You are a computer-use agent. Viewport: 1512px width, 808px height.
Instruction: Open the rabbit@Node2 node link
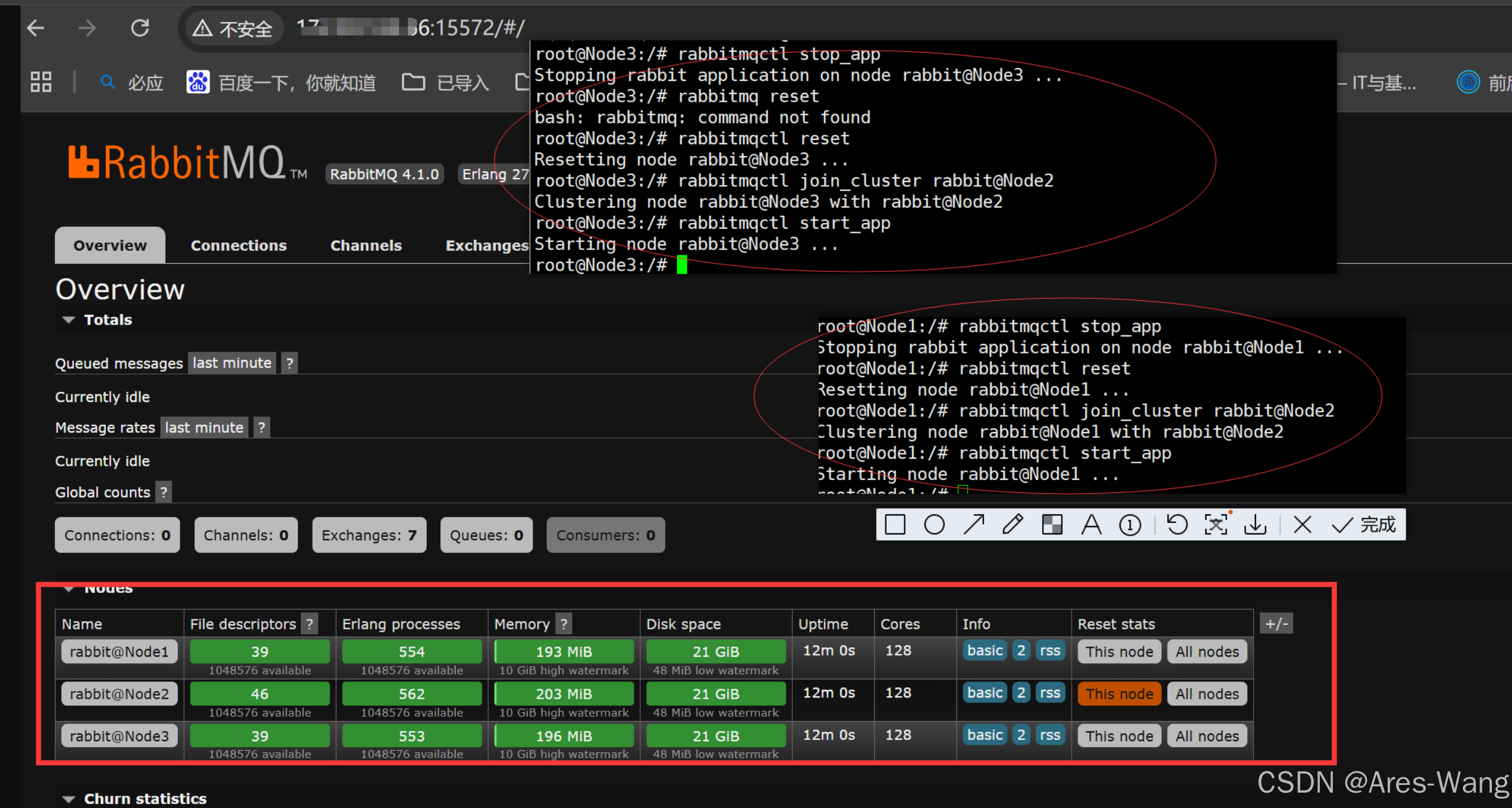(119, 693)
